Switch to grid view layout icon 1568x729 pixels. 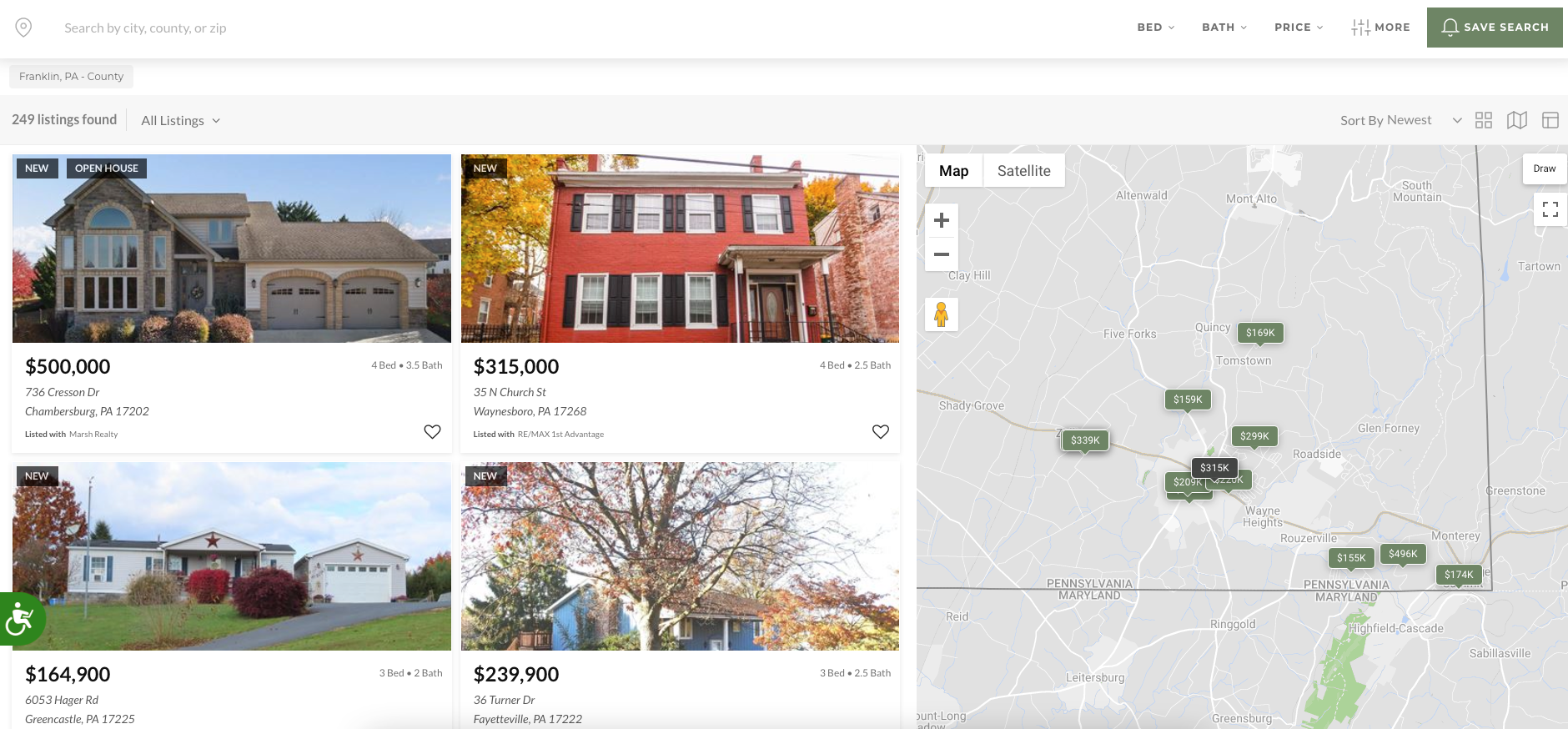pos(1484,120)
